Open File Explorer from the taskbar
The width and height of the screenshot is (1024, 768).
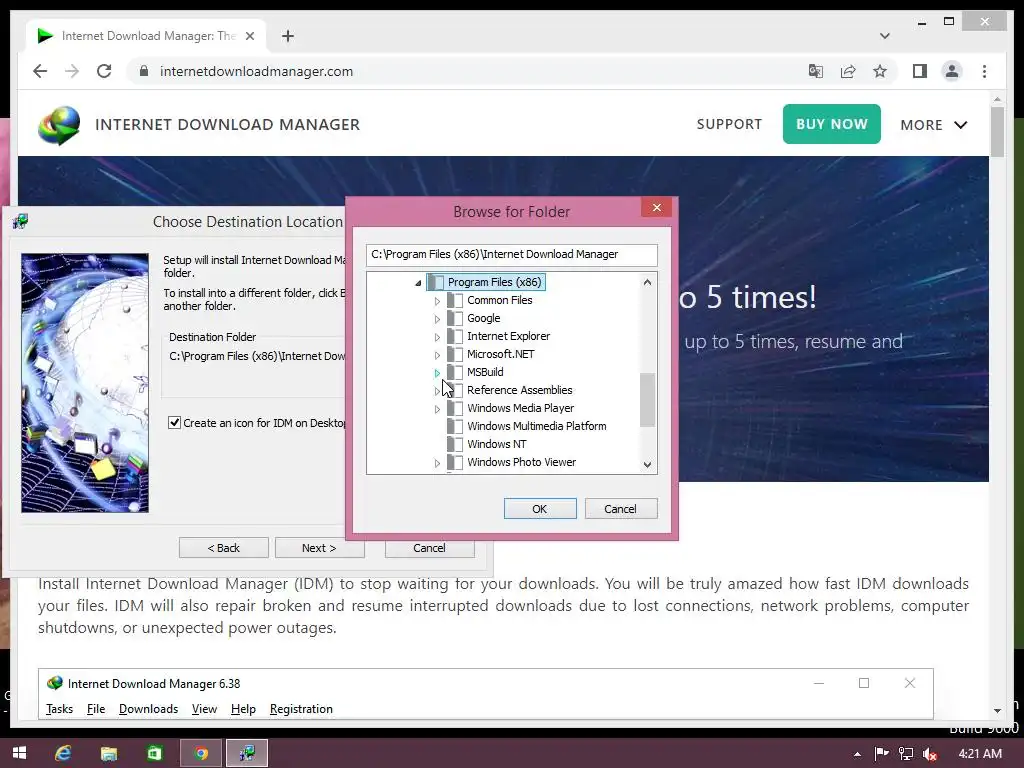point(108,753)
